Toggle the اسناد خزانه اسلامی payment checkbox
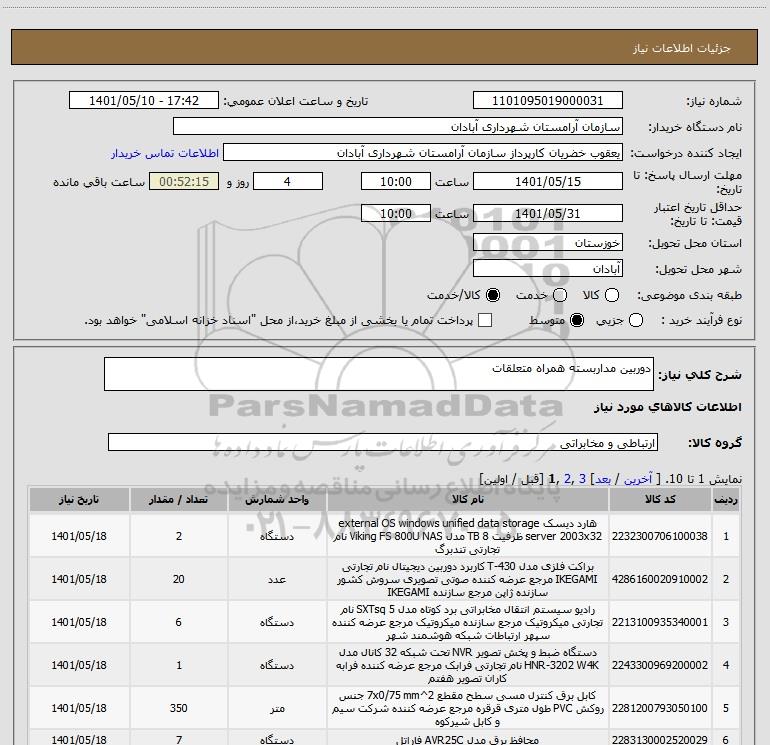This screenshot has width=770, height=745. click(485, 320)
